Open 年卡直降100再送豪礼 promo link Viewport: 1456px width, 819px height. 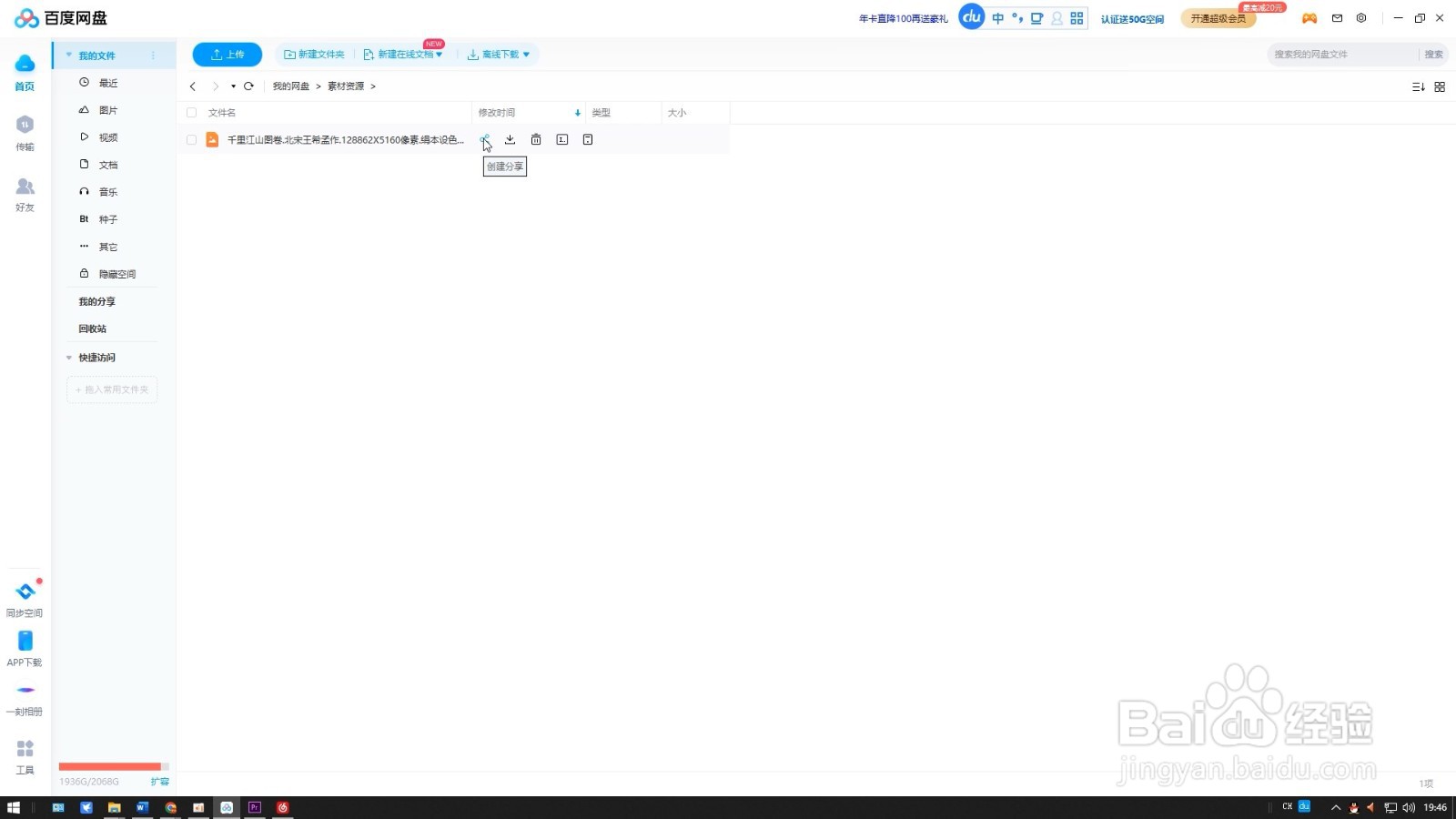click(904, 18)
